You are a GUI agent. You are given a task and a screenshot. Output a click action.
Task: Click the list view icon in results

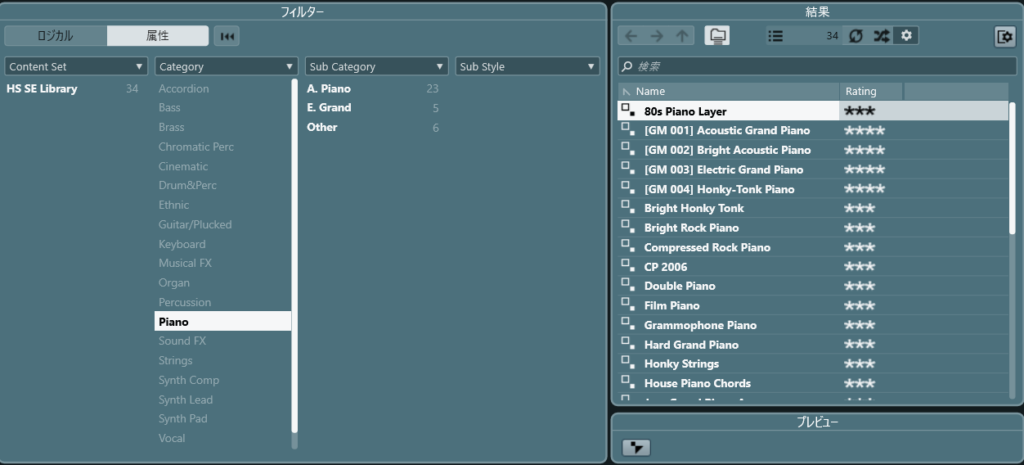click(776, 36)
